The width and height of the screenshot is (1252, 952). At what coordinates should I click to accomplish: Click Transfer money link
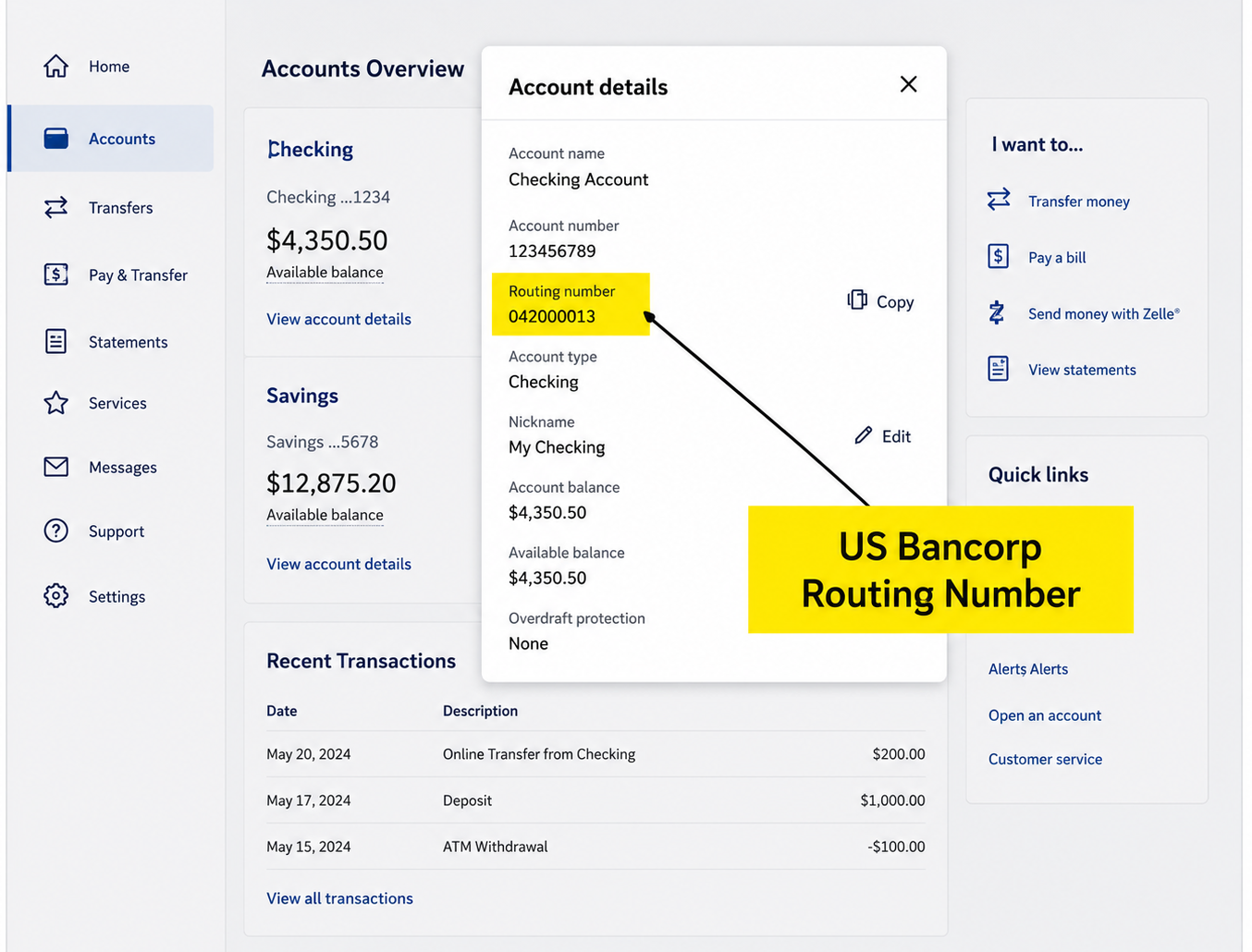[1079, 201]
